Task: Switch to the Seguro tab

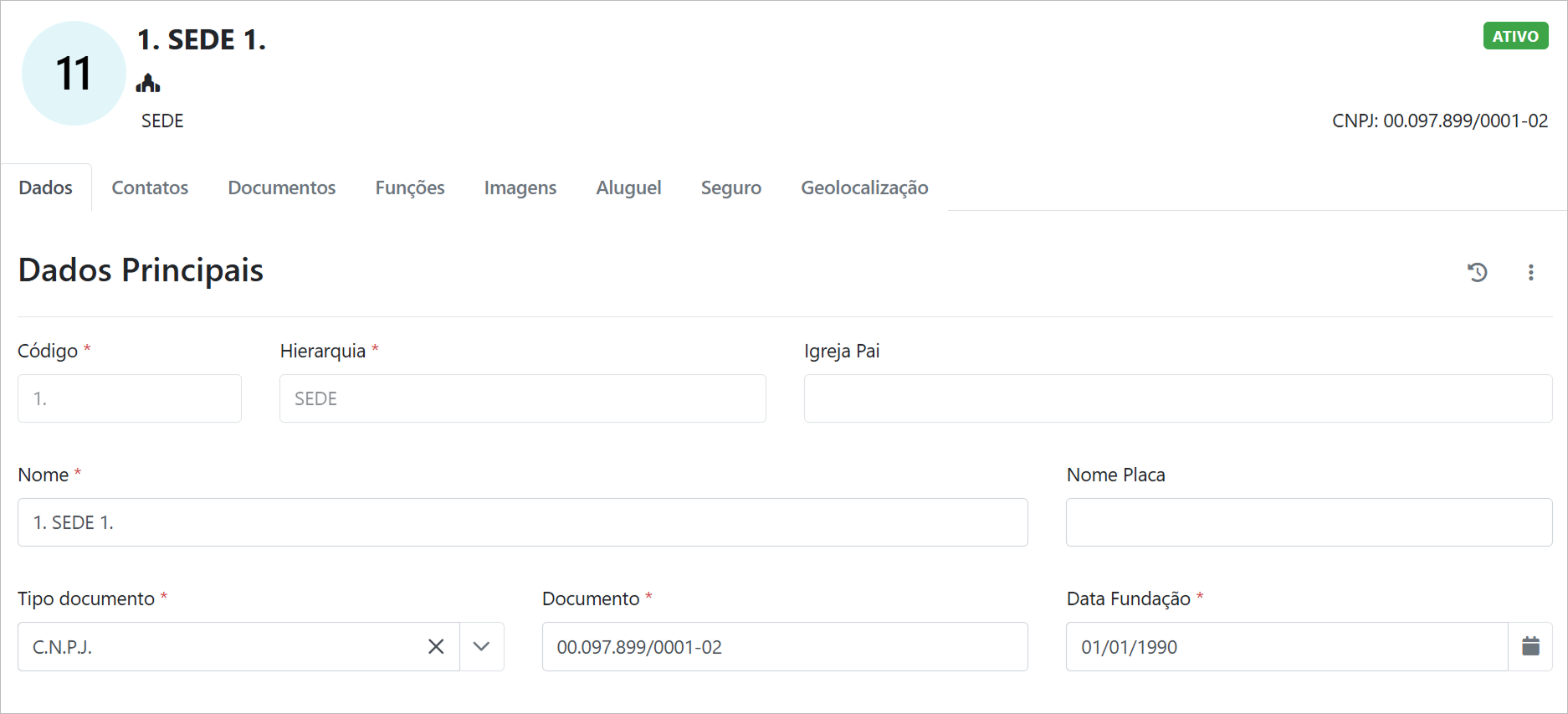Action: 730,187
